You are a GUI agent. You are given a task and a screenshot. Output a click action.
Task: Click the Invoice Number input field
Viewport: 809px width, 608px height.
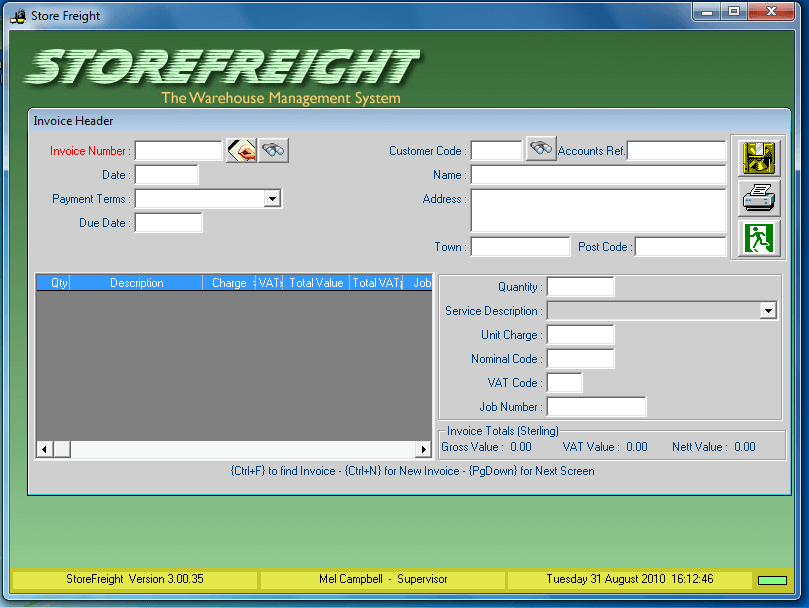click(179, 151)
